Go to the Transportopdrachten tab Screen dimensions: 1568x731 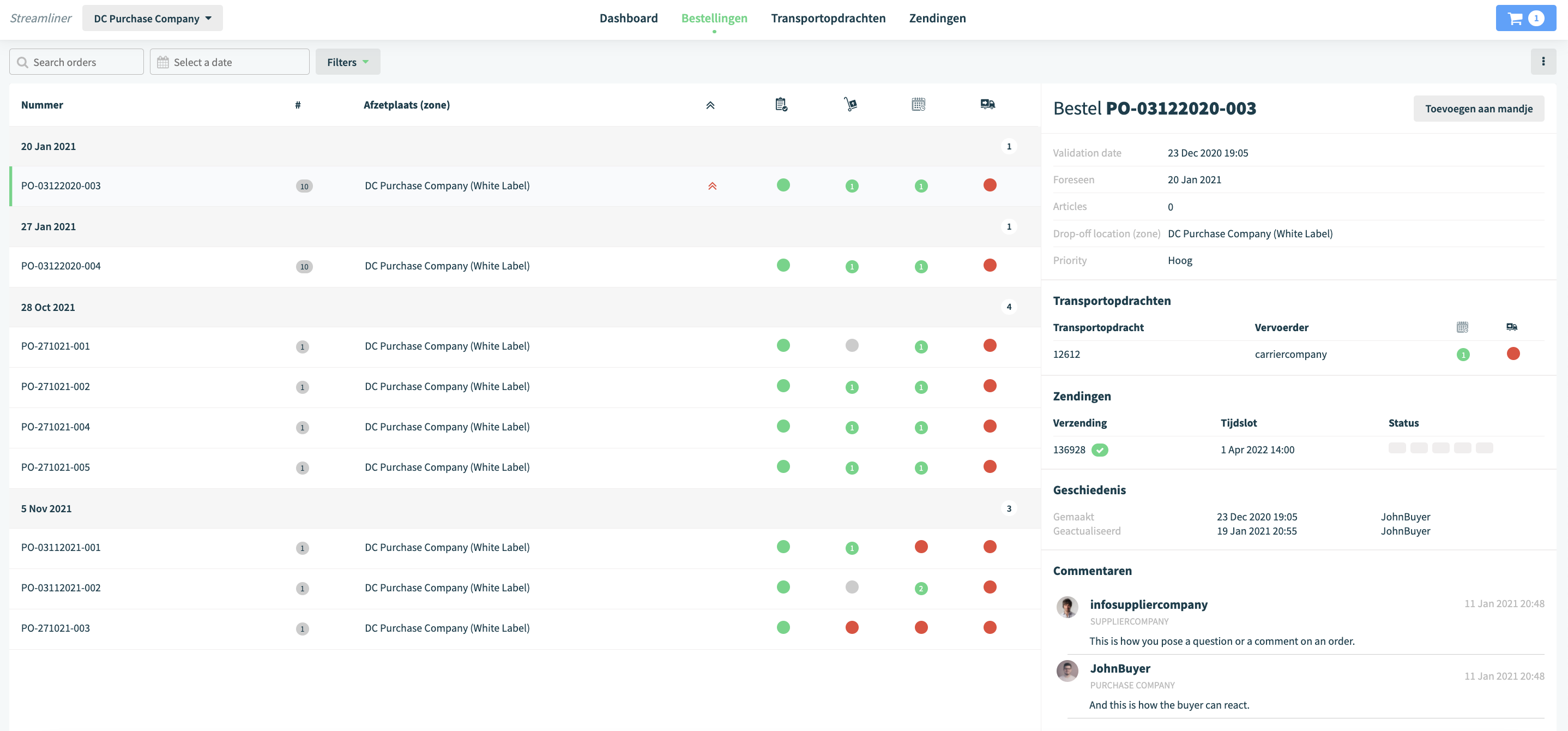coord(828,19)
